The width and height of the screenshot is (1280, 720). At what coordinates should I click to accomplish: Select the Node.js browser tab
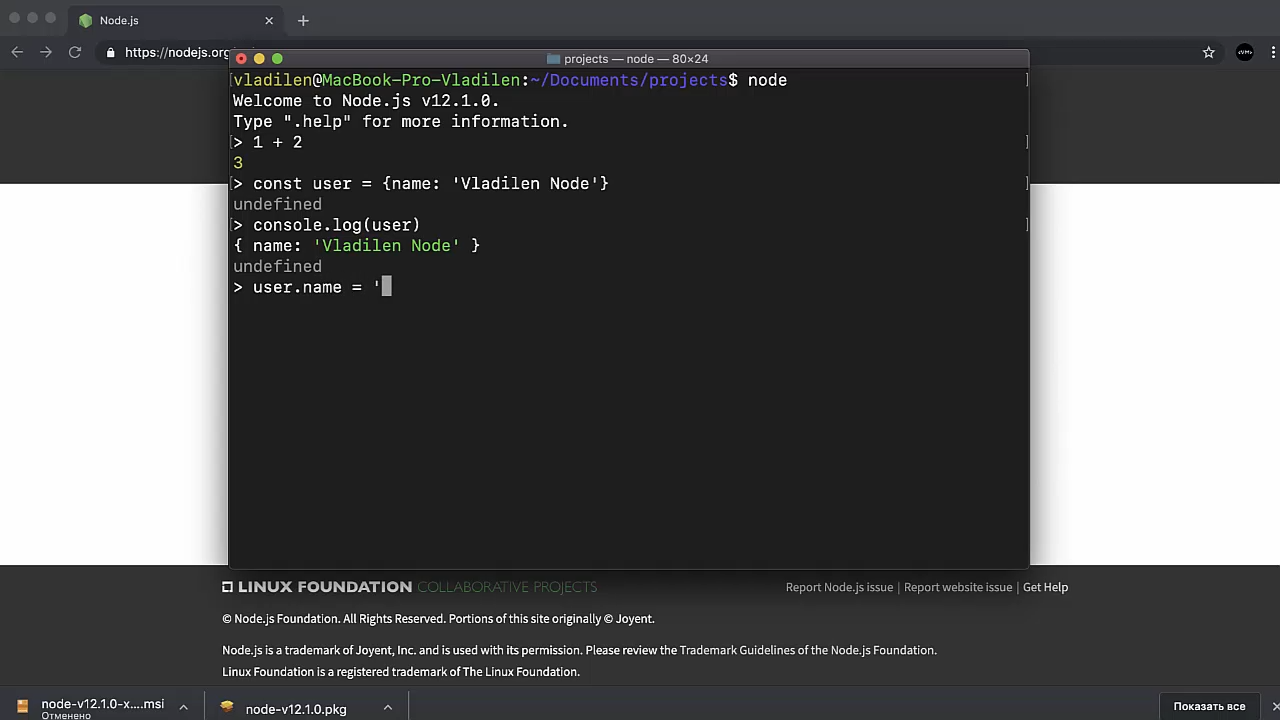tap(177, 20)
